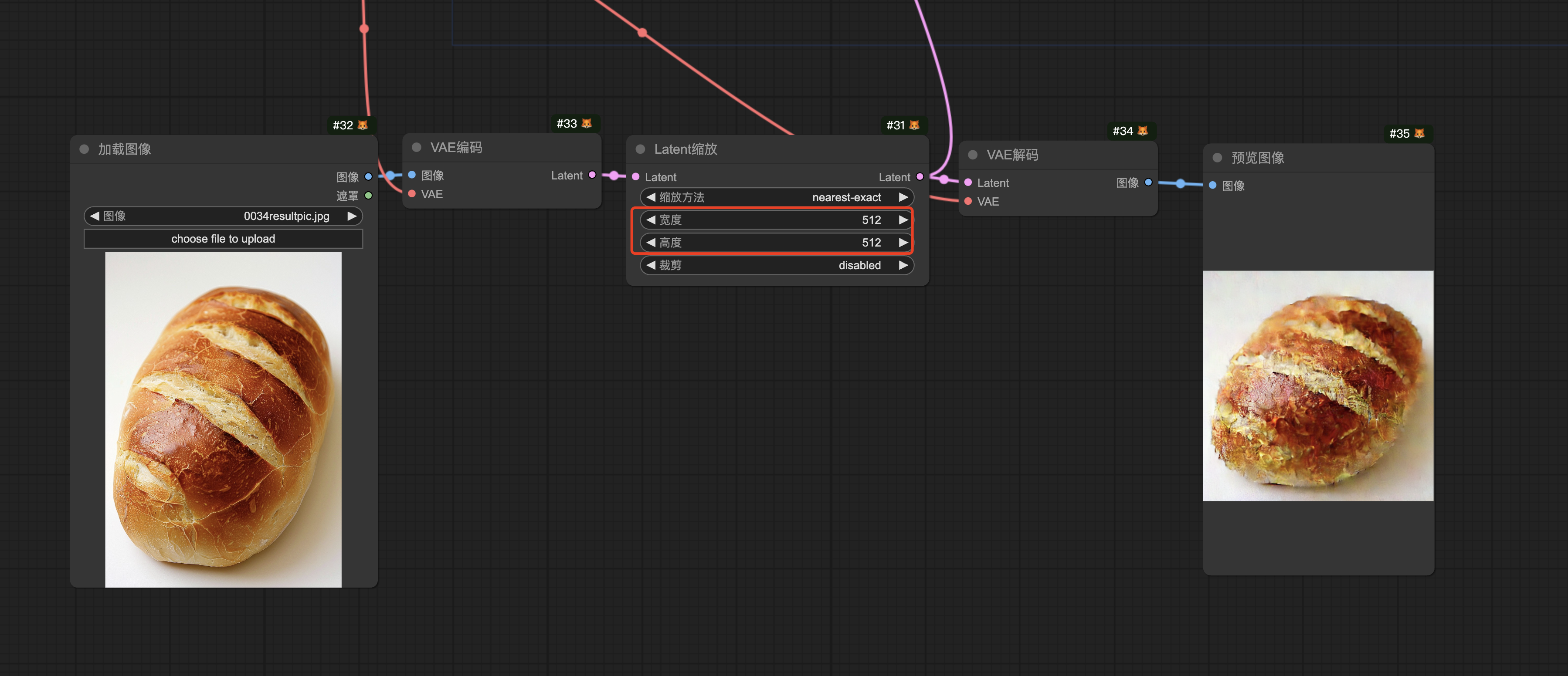Collapse the VAE编码 node via its dot
The width and height of the screenshot is (1568, 676).
[x=417, y=147]
